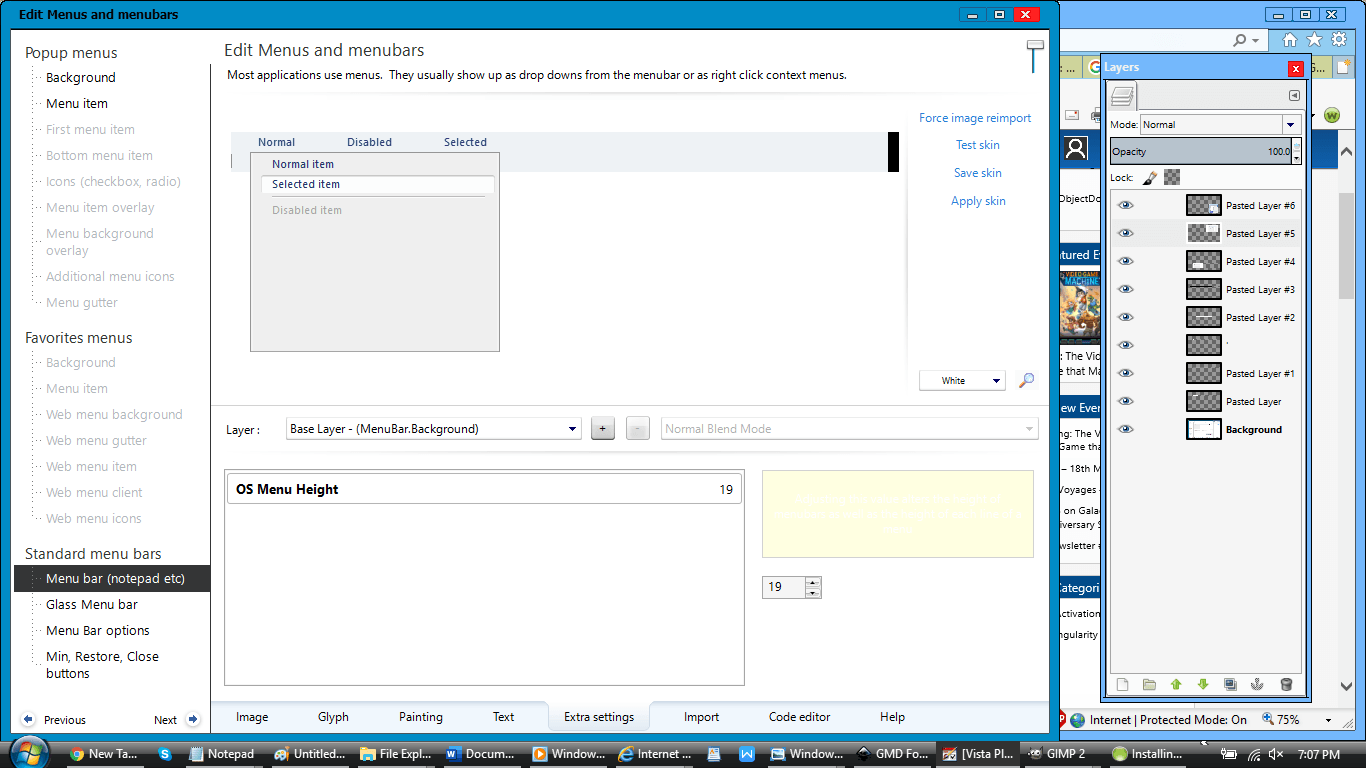Select Background layer thumbnail in GIMP
This screenshot has width=1366, height=768.
(1204, 429)
